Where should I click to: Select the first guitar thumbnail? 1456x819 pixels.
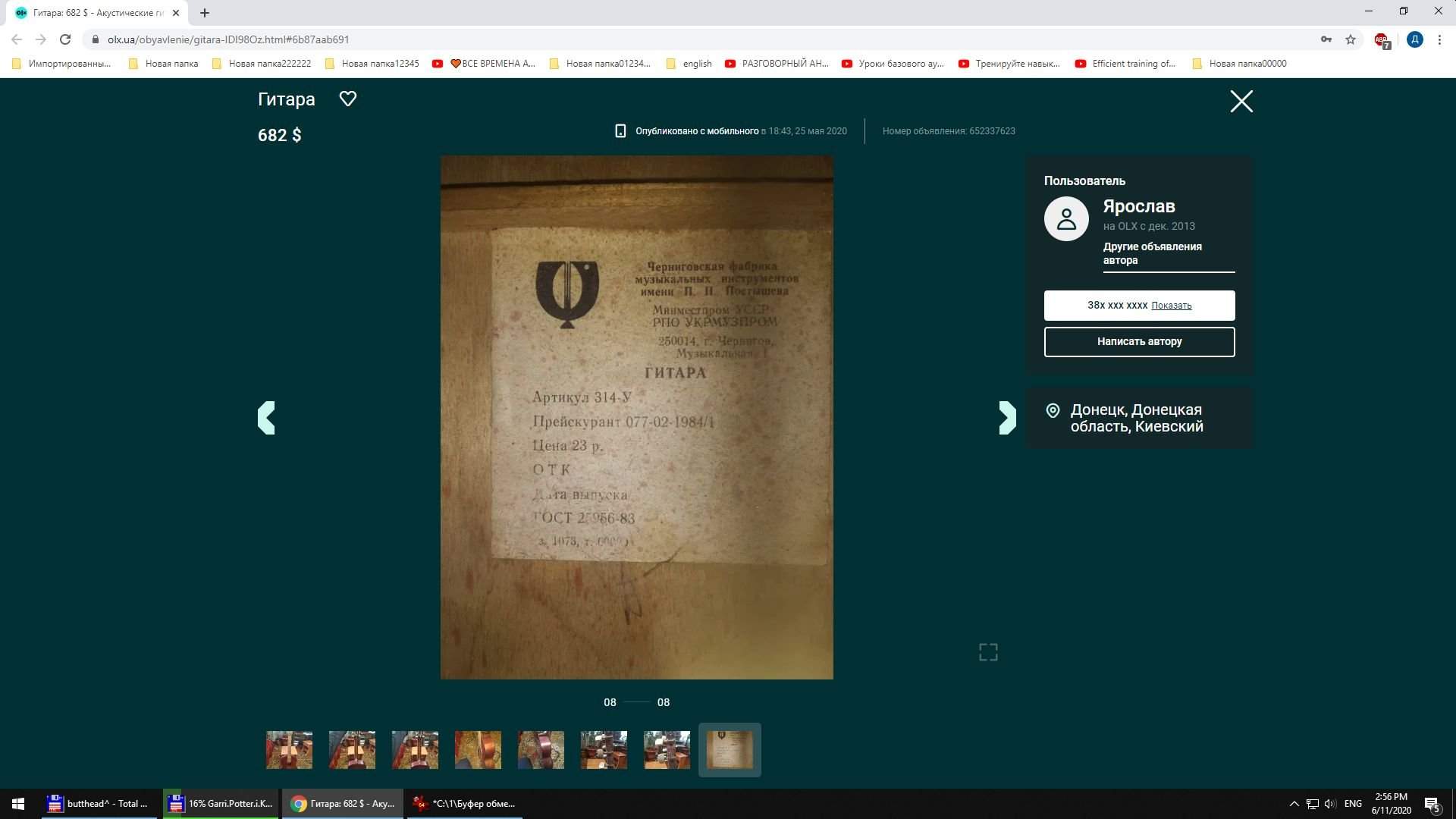289,750
